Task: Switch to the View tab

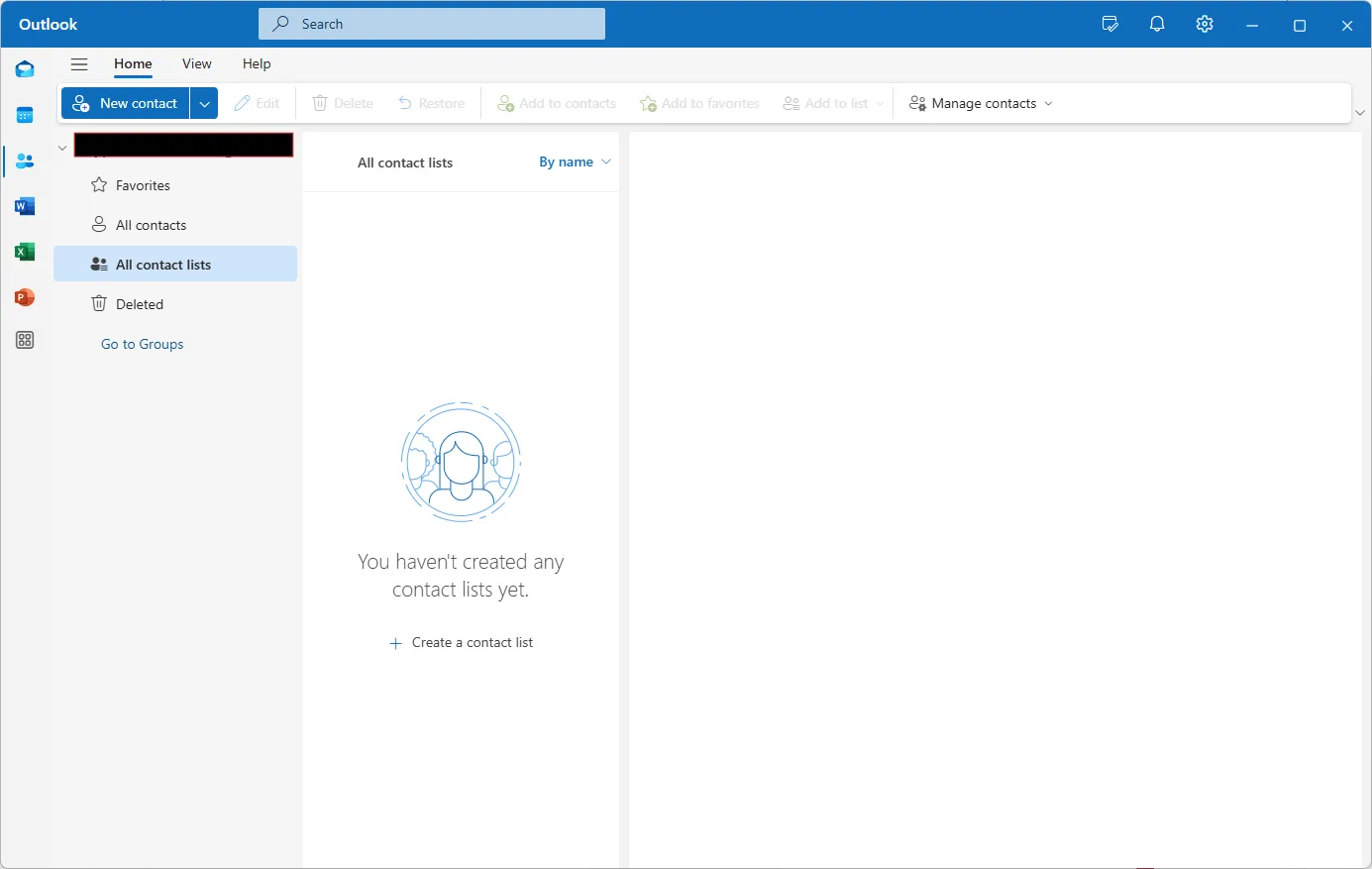Action: (x=196, y=64)
